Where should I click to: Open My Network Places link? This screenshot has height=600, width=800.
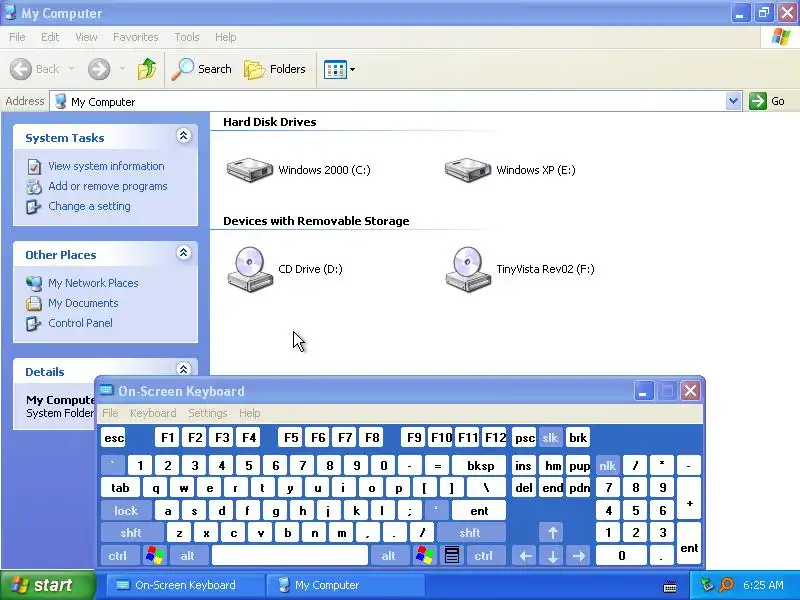click(x=93, y=283)
